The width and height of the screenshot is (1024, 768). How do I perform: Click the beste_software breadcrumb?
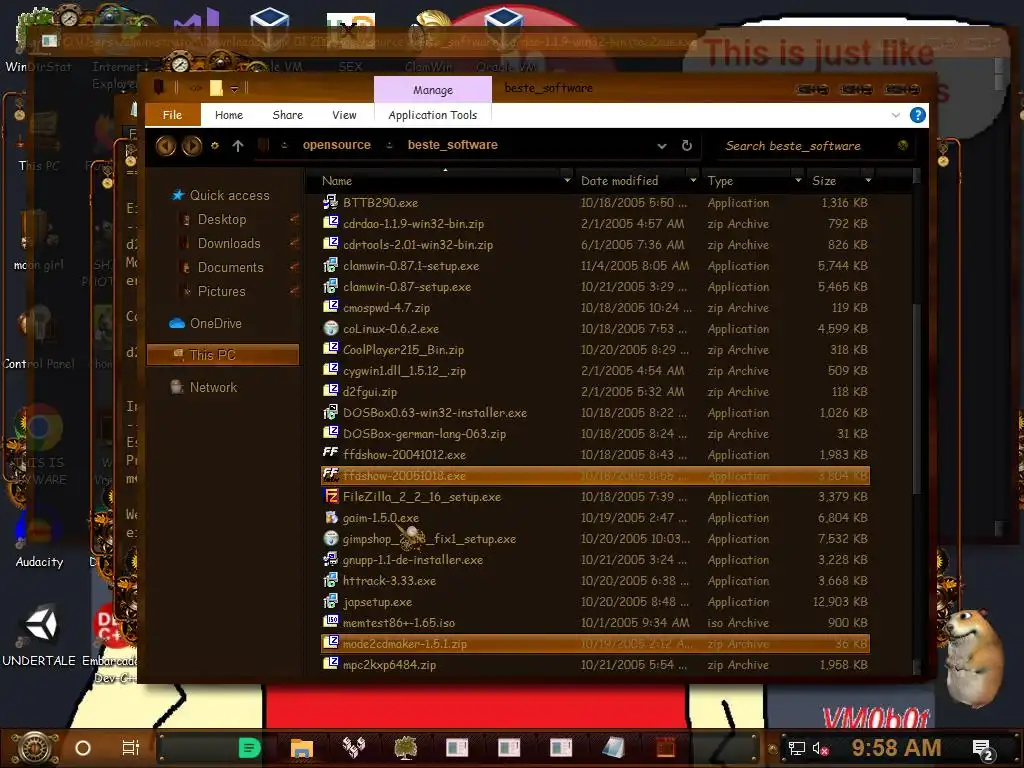453,145
